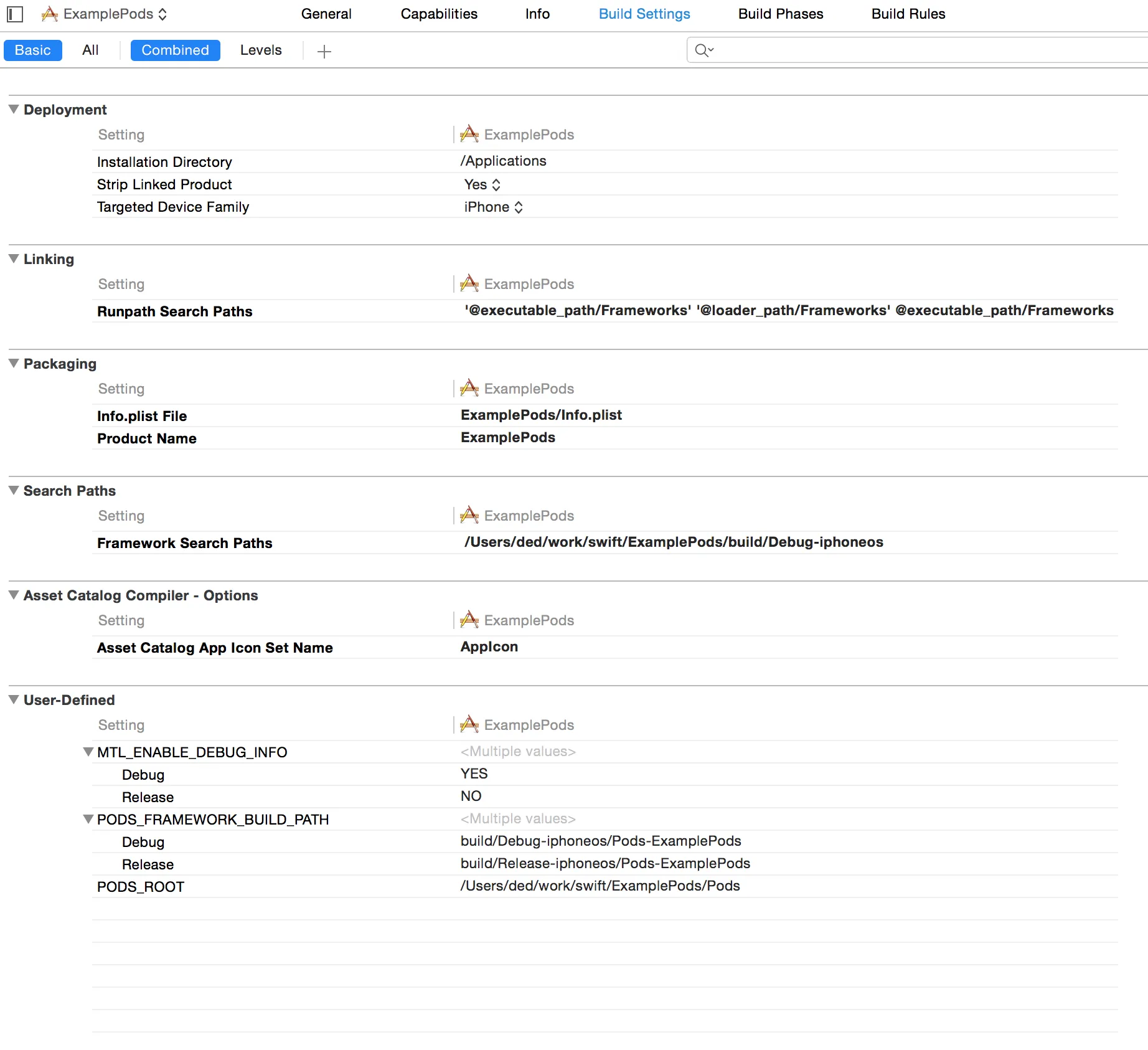Select PODS_FRAMEWORK_BUILD_PATH setting name
This screenshot has width=1148, height=1050.
pos(213,820)
